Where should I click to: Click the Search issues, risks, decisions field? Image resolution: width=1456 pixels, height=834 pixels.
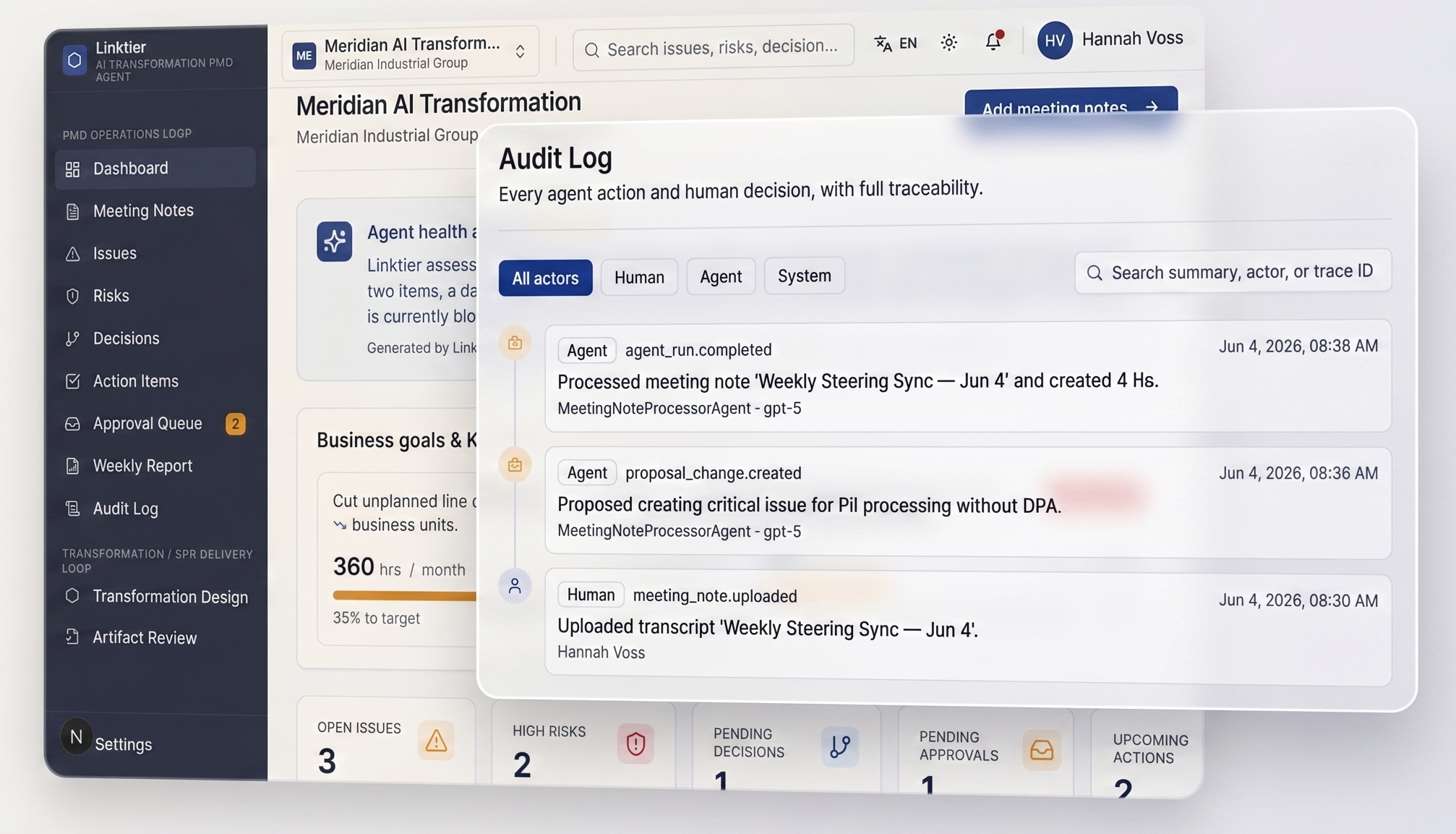[x=713, y=48]
